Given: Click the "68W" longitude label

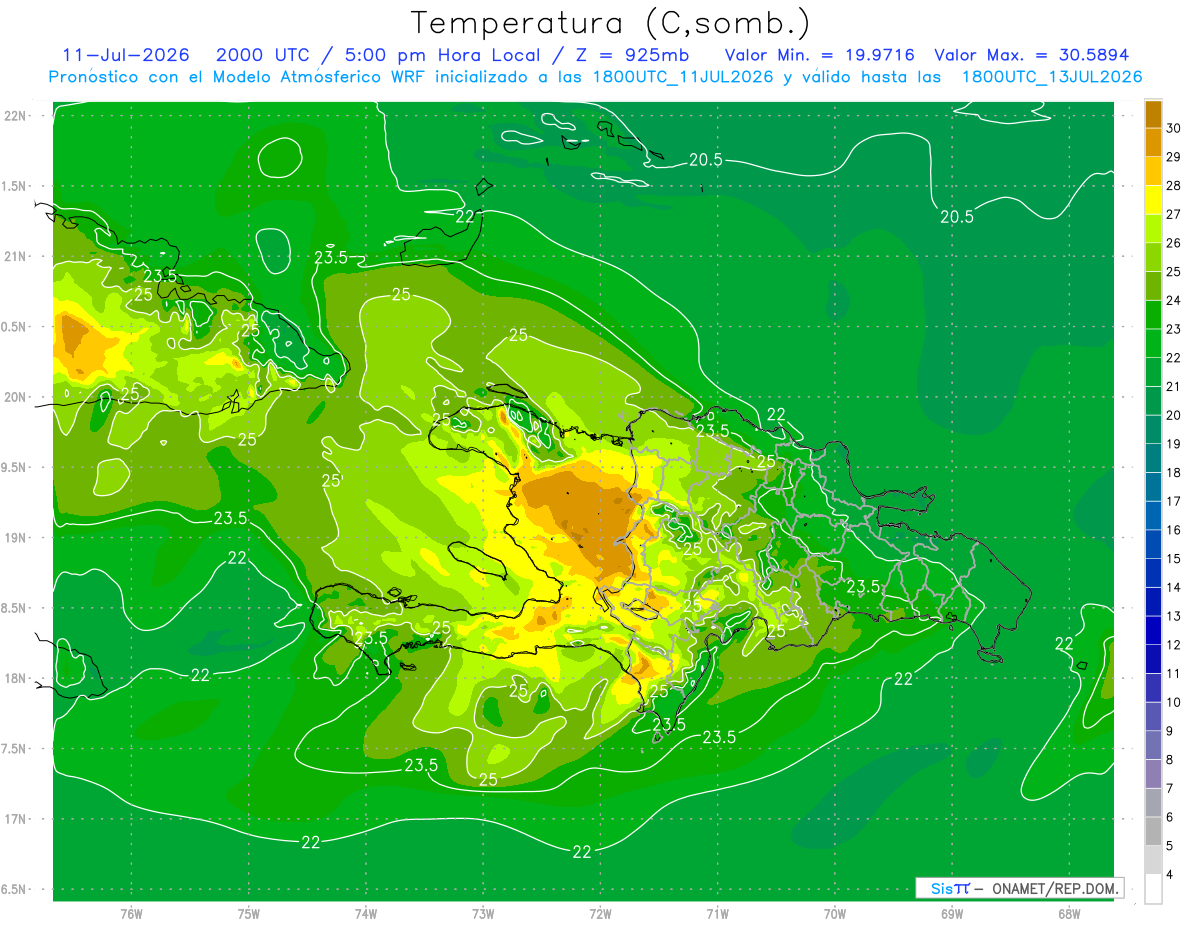Looking at the screenshot, I should (1069, 914).
